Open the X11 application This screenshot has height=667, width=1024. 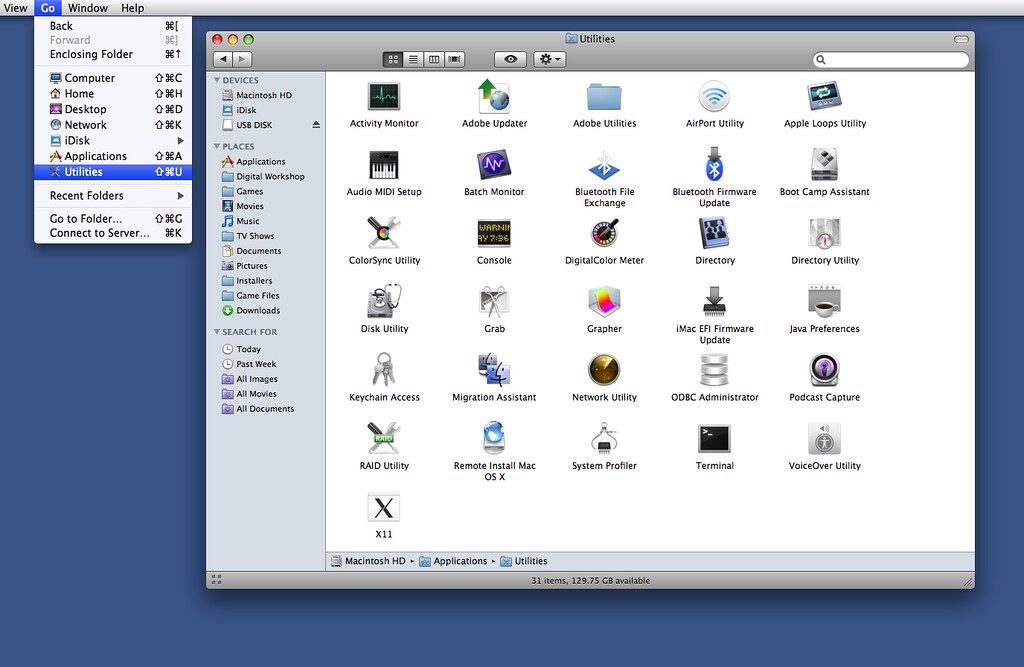pyautogui.click(x=384, y=510)
